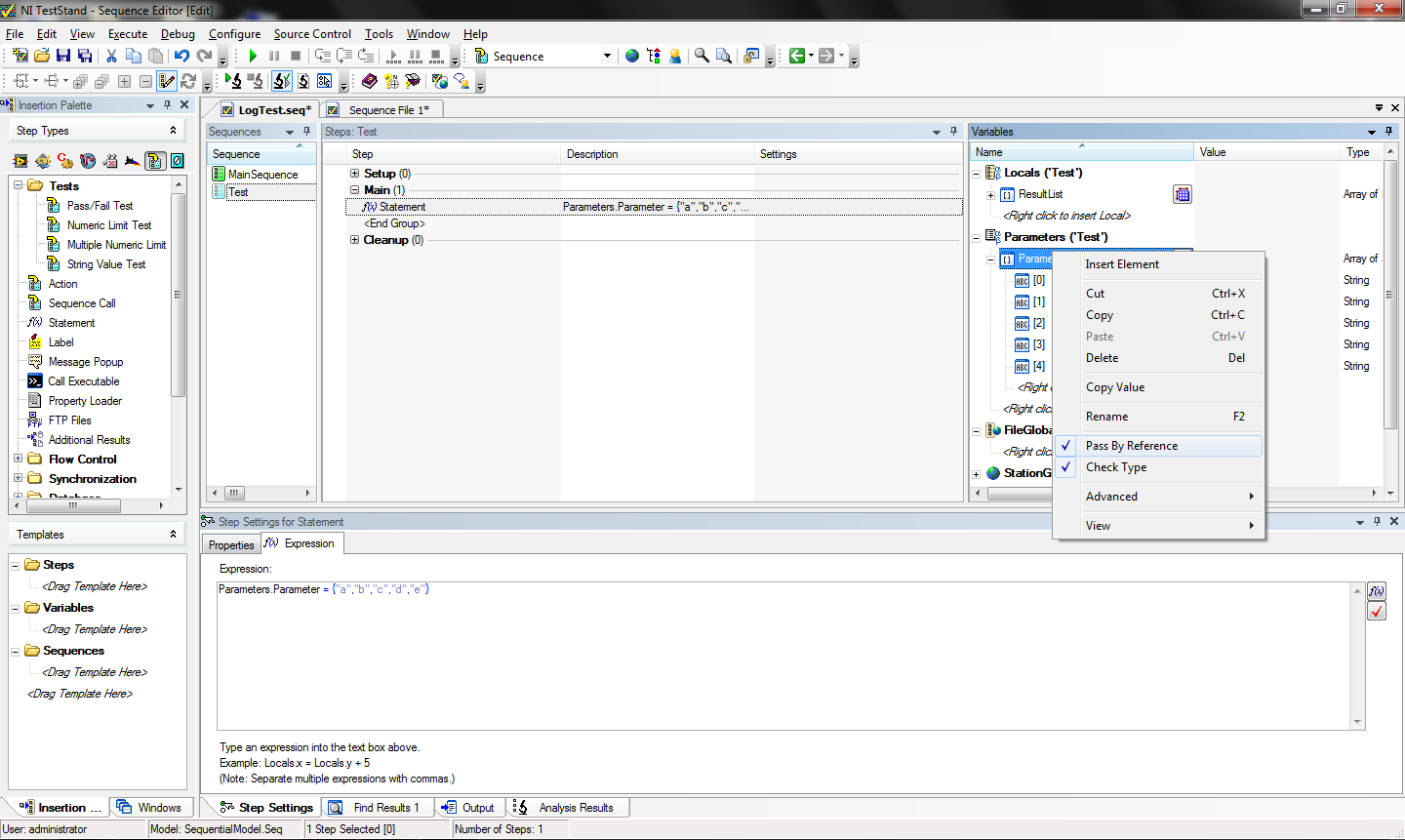The width and height of the screenshot is (1405, 840).
Task: Click in the Expression text box
Action: click(x=785, y=655)
